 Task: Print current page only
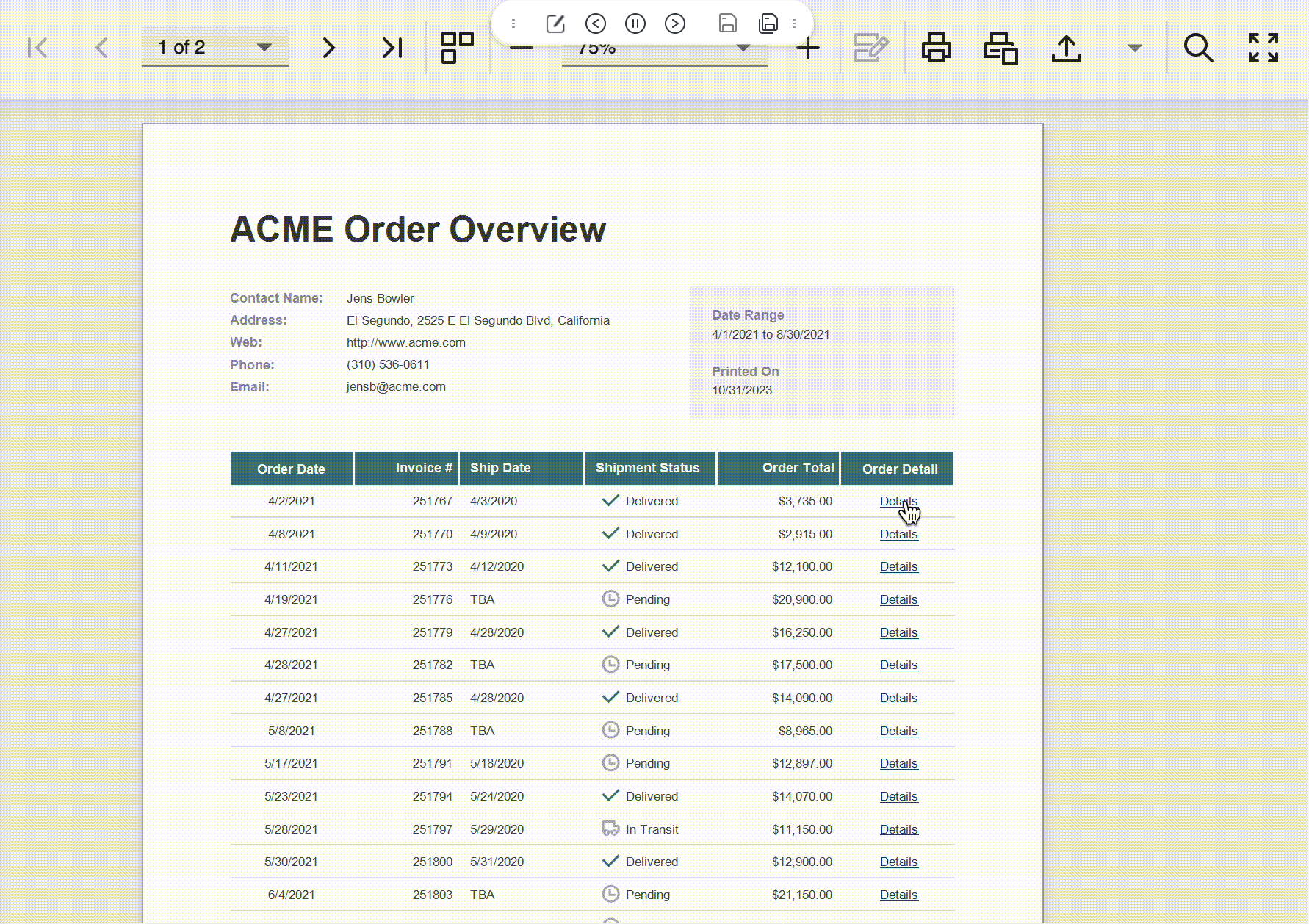pos(1000,48)
